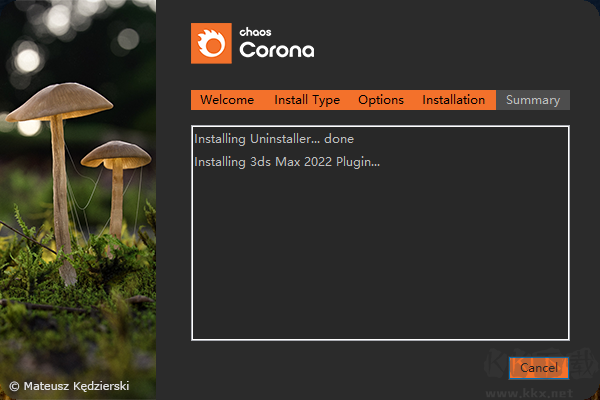This screenshot has height=400, width=600.
Task: Click the "chaos" wordmark above Corona
Action: (x=256, y=32)
